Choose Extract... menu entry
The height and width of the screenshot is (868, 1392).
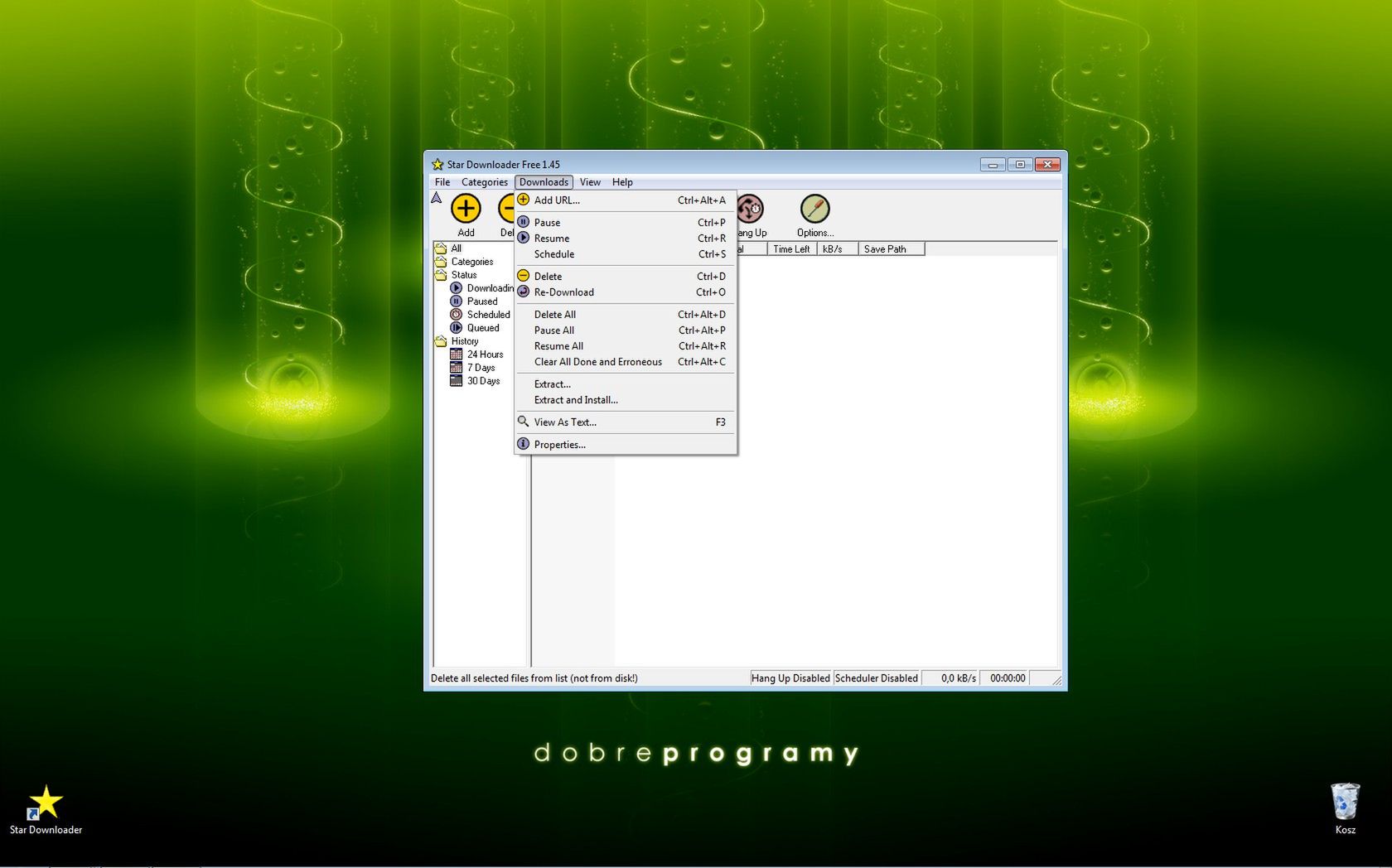click(626, 384)
